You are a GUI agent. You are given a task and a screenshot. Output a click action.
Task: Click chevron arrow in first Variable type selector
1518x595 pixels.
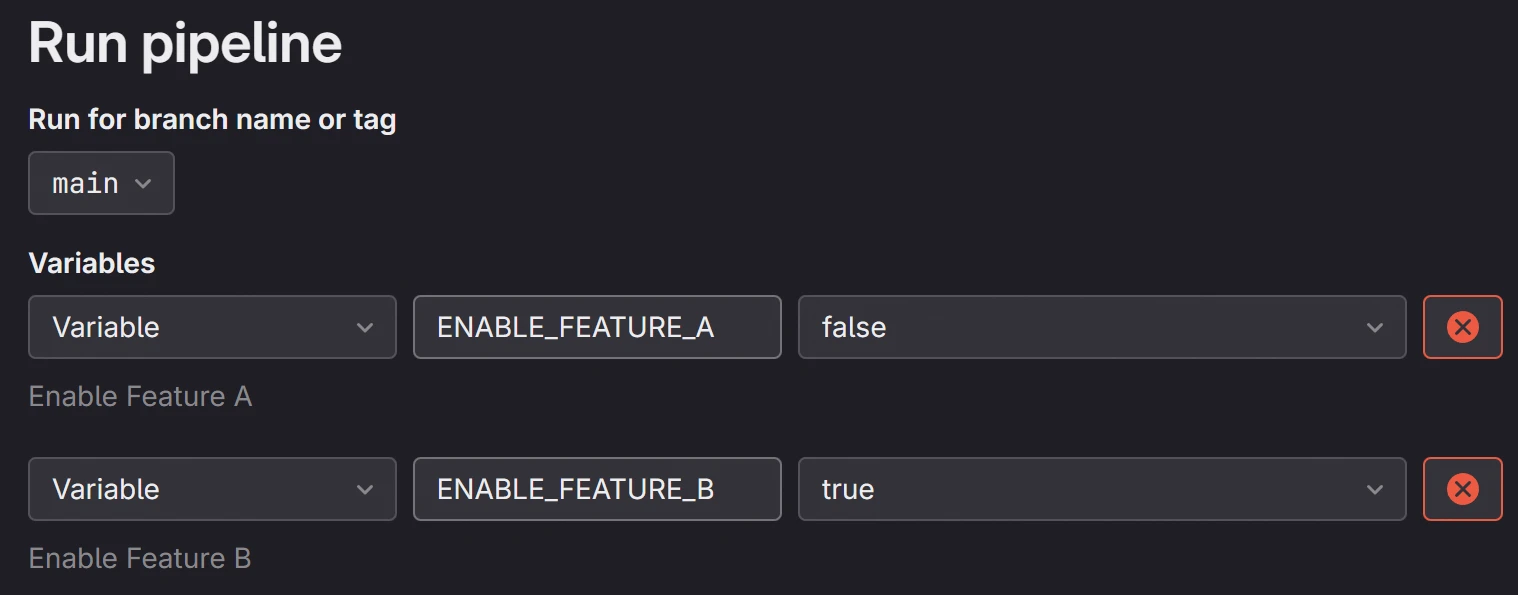[365, 328]
